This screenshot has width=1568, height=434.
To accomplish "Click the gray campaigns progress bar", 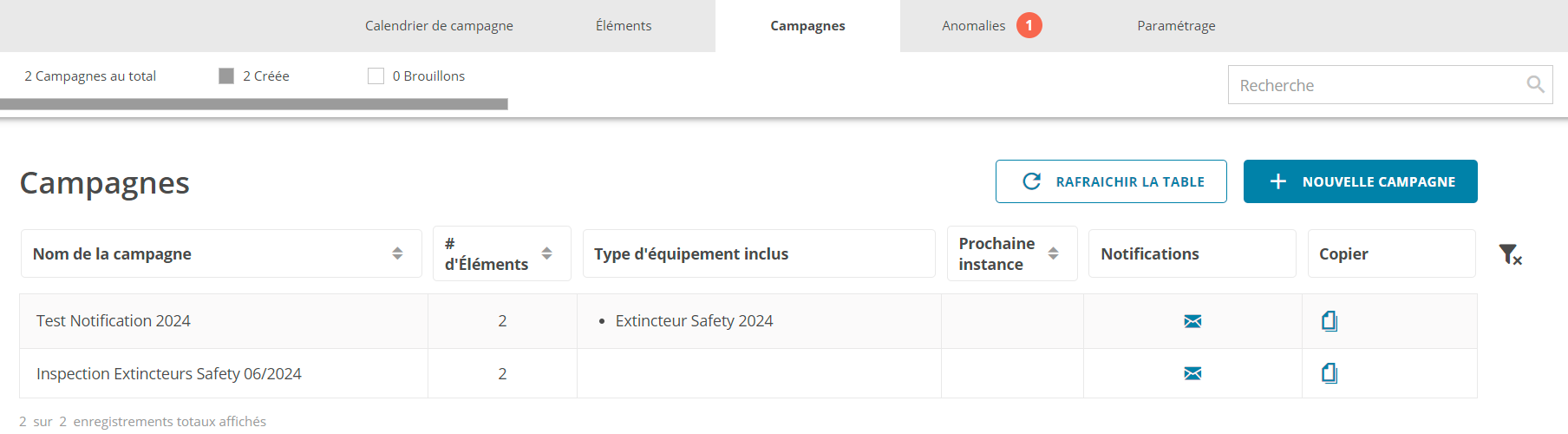I will click(254, 104).
